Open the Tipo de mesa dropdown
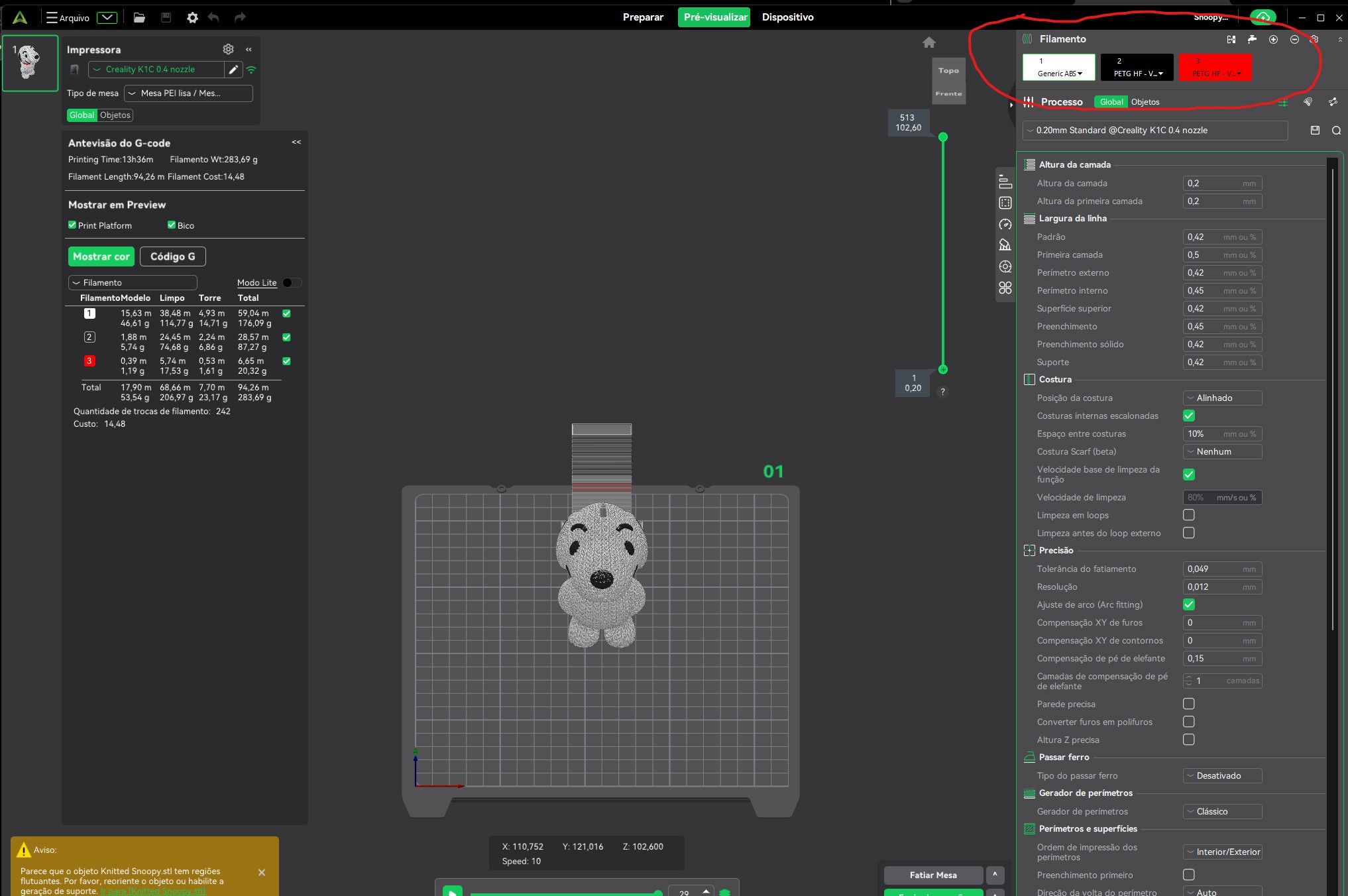This screenshot has height=896, width=1348. [x=188, y=93]
